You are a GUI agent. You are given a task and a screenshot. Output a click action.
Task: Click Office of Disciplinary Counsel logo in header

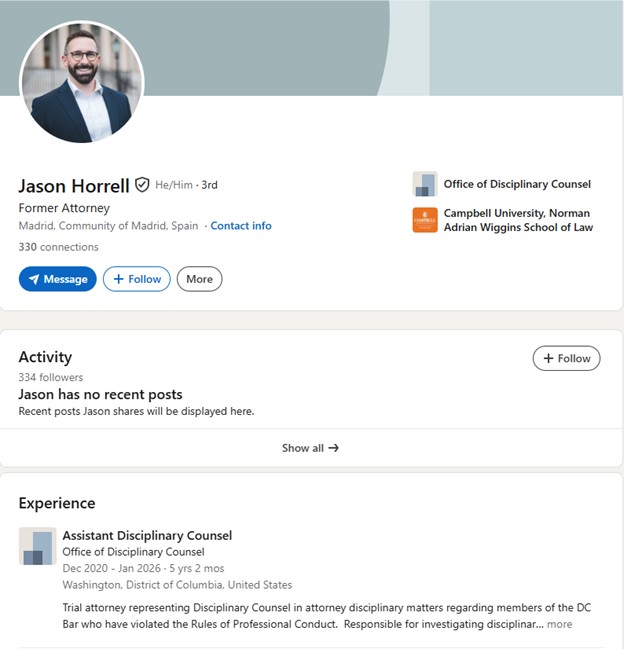point(425,184)
